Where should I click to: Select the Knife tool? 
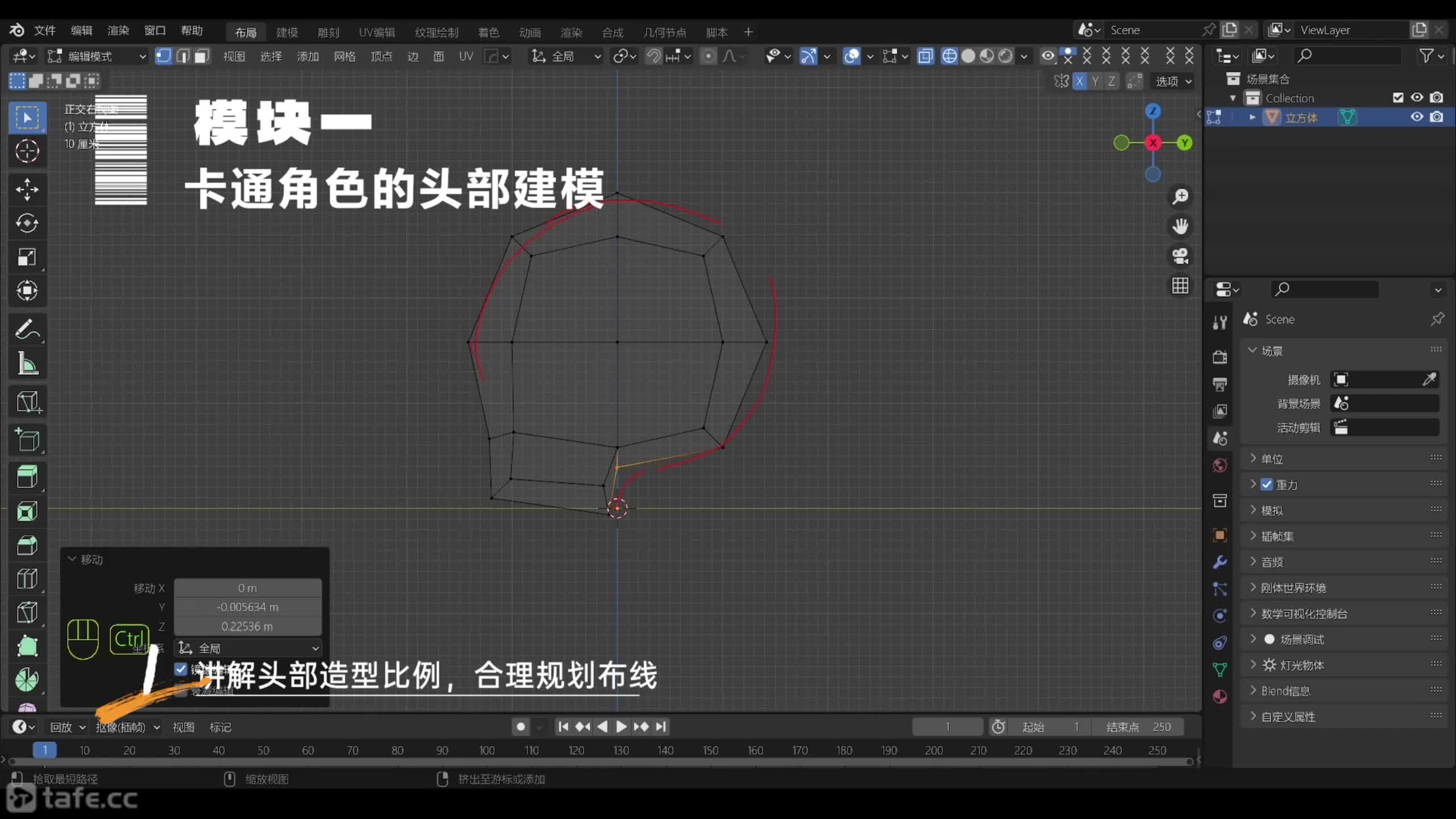27,613
